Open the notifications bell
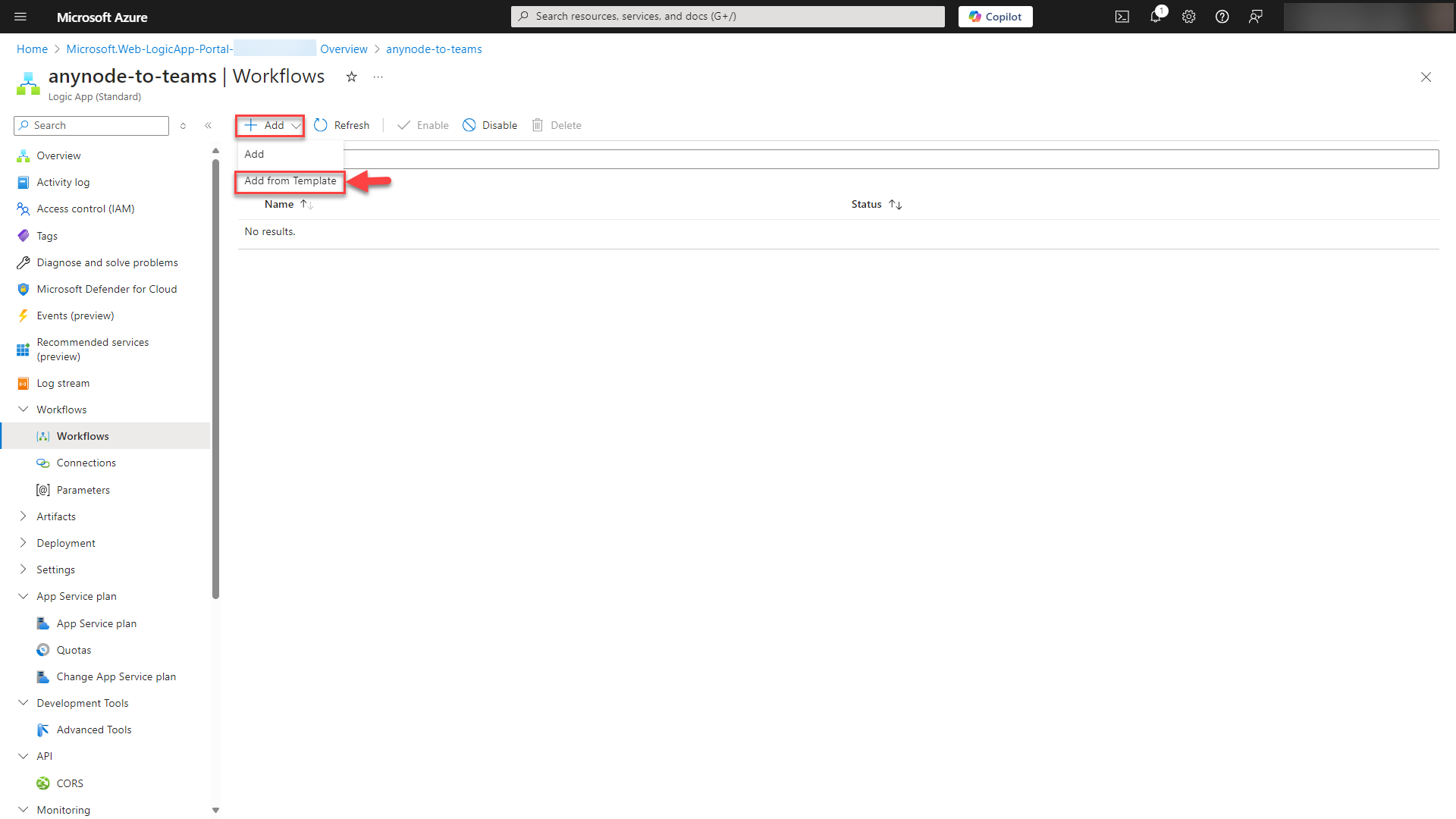Viewport: 1456px width, 819px height. 1155,16
